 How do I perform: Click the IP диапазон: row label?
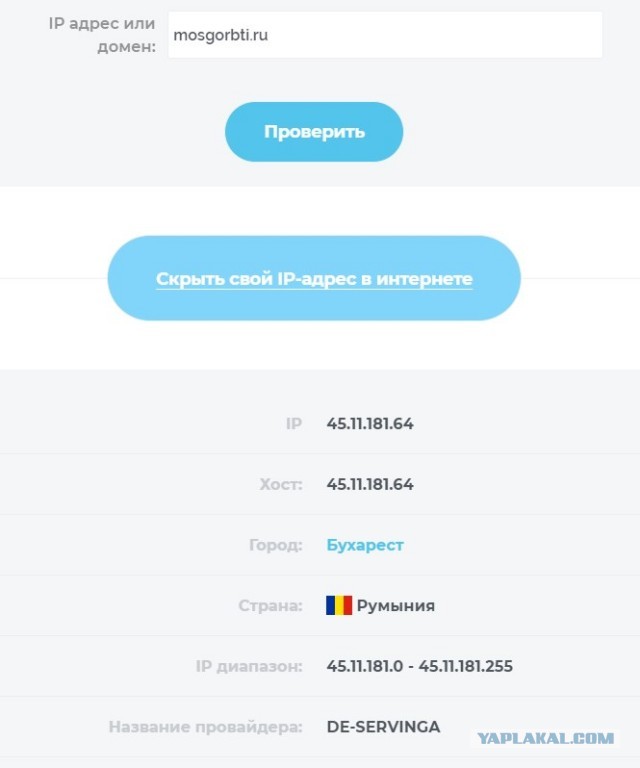(x=249, y=666)
